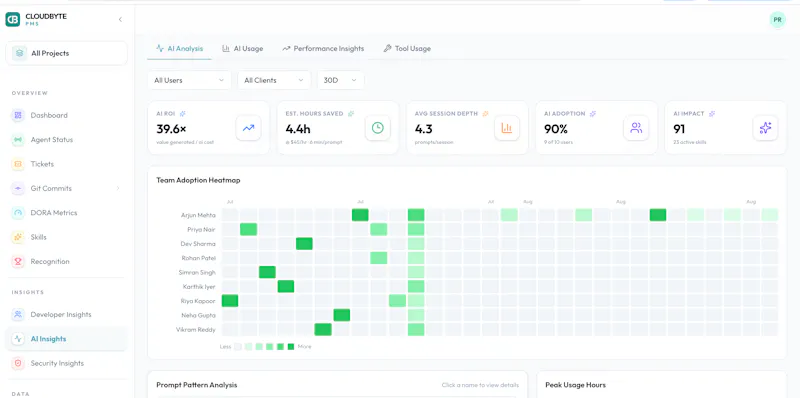Open the All Users dropdown
Viewport: 800px width, 398px height.
point(189,80)
